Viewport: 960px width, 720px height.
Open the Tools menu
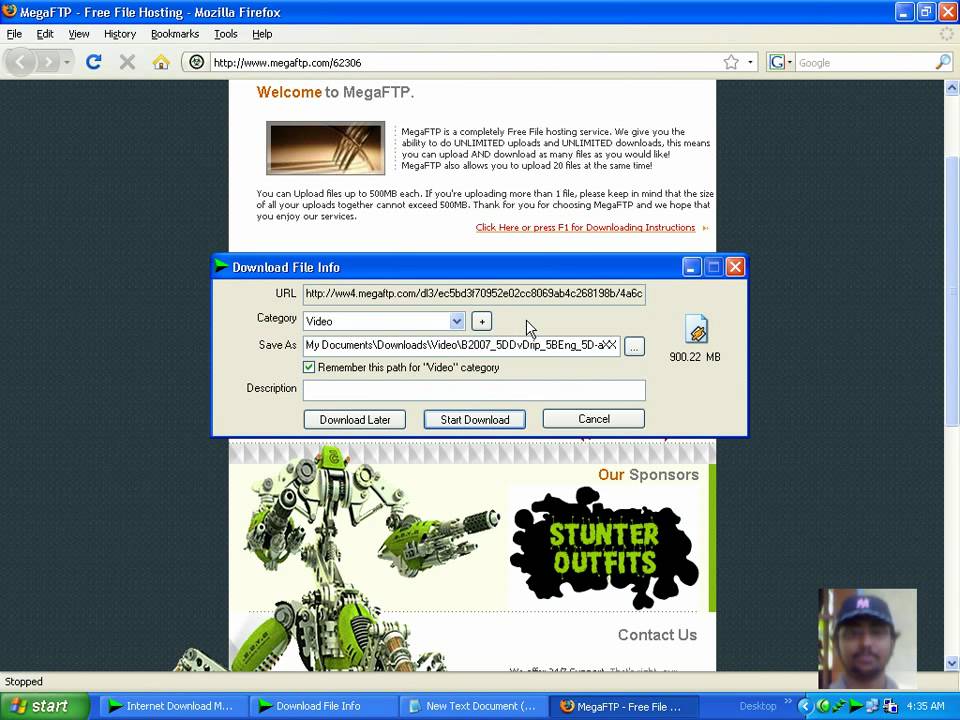pyautogui.click(x=225, y=34)
